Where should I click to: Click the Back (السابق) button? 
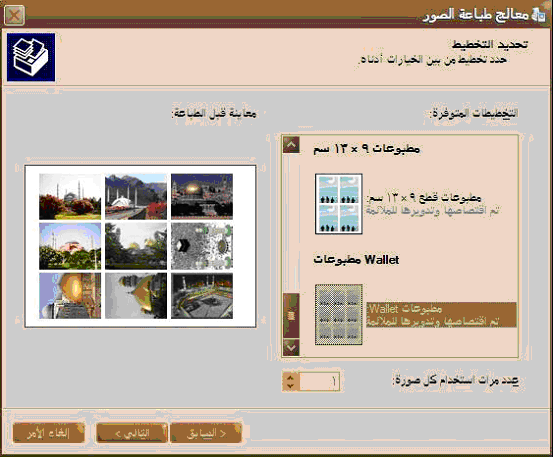coord(206,433)
